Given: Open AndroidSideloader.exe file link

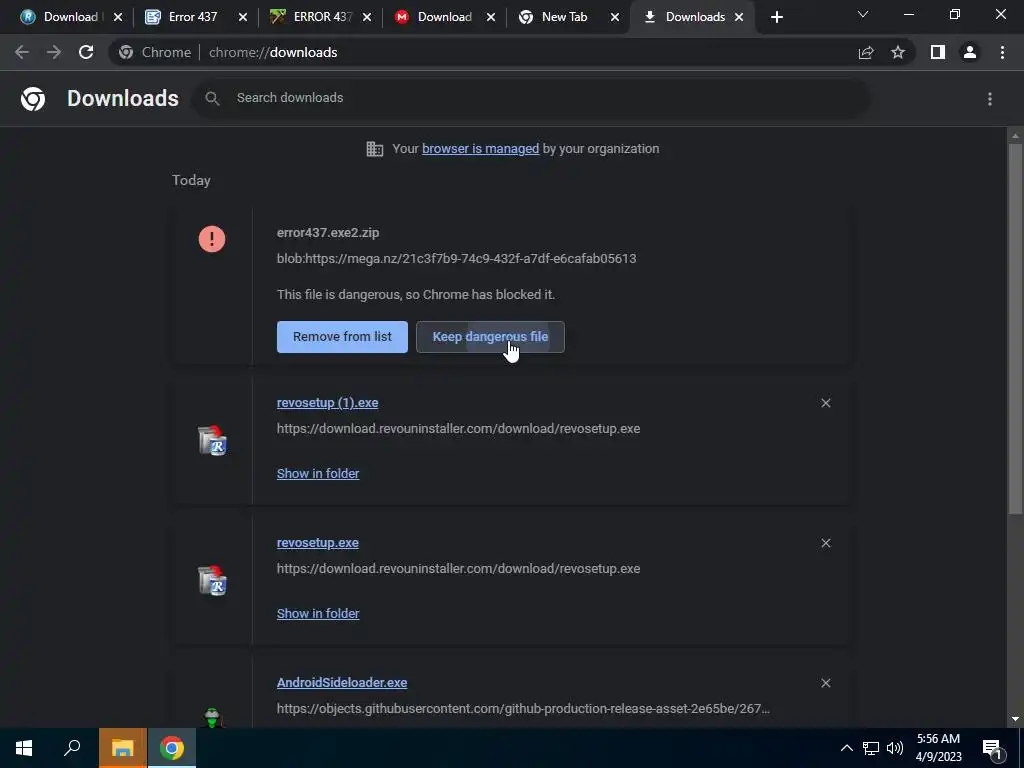Looking at the screenshot, I should [342, 682].
